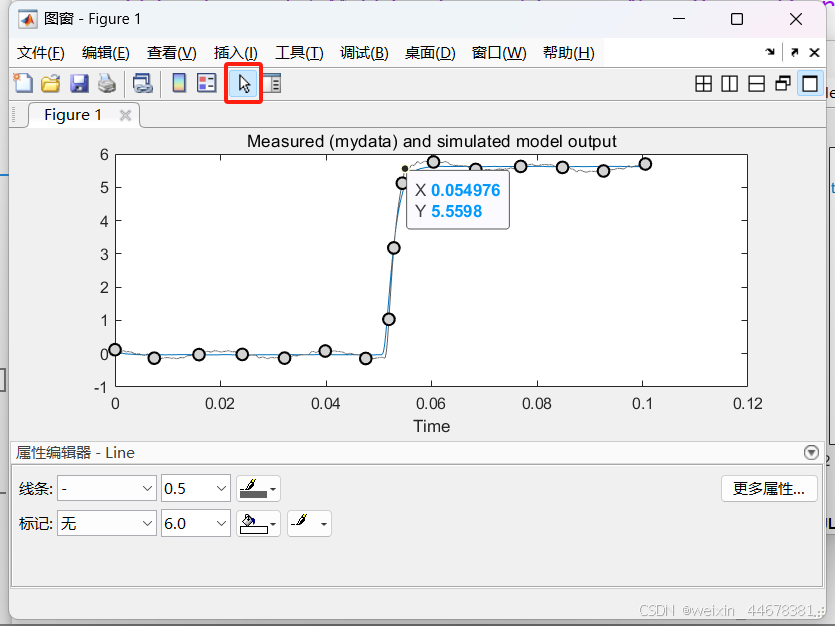Maximize the single figure layout

pyautogui.click(x=810, y=84)
